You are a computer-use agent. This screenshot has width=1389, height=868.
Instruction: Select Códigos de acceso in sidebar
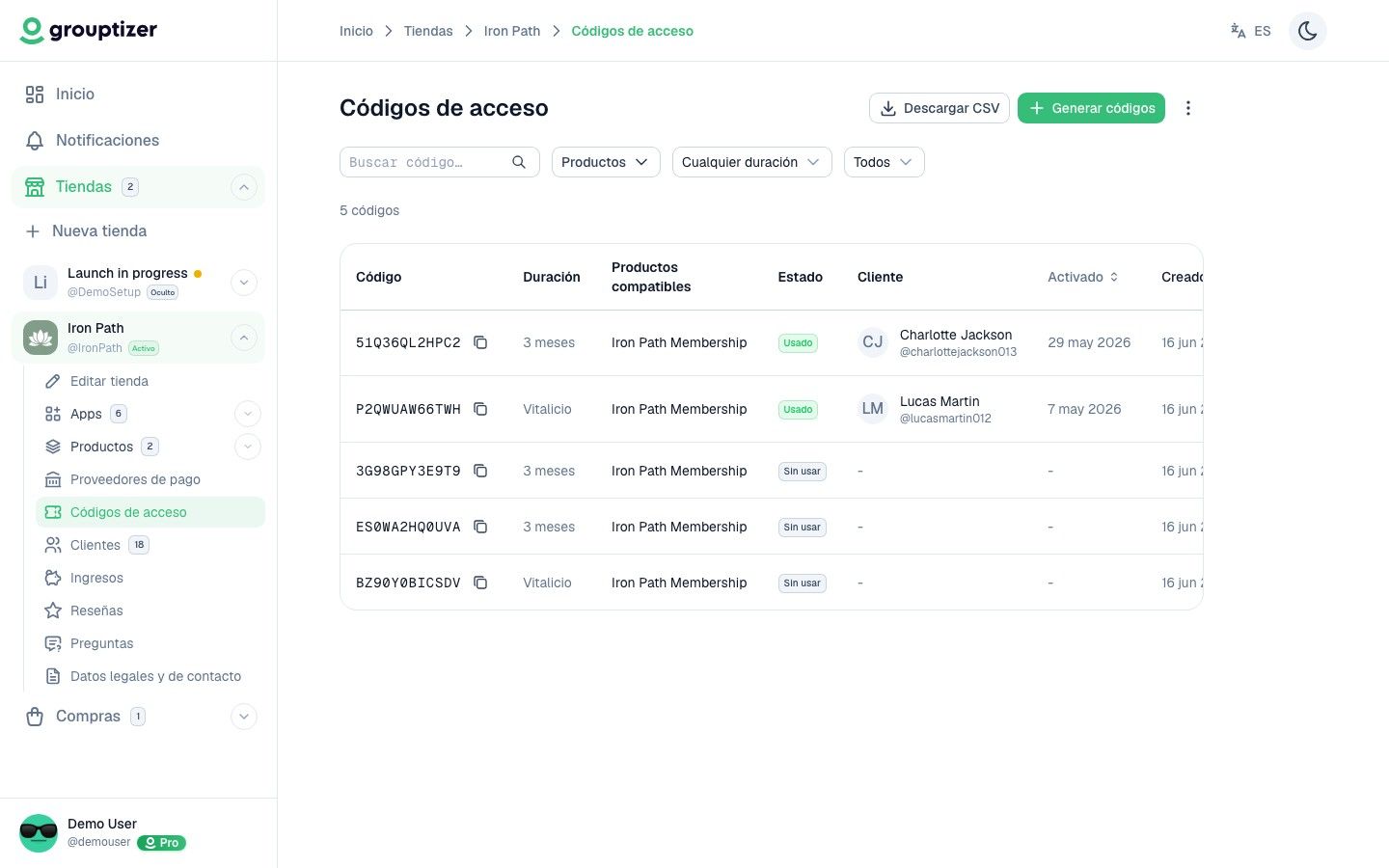[150, 512]
